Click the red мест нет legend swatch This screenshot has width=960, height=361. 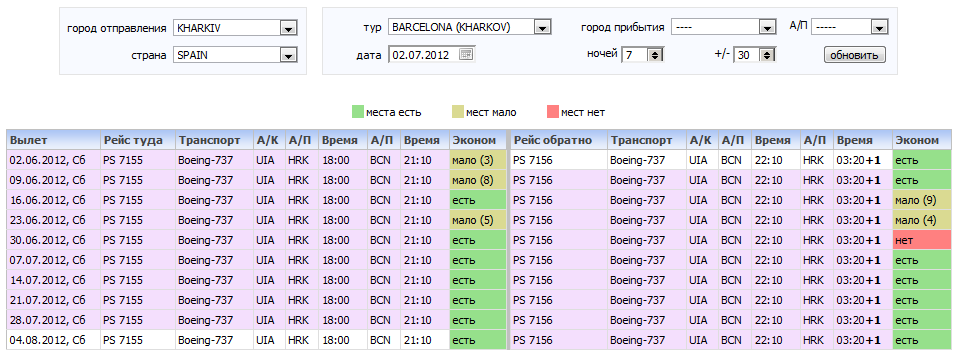pos(552,112)
